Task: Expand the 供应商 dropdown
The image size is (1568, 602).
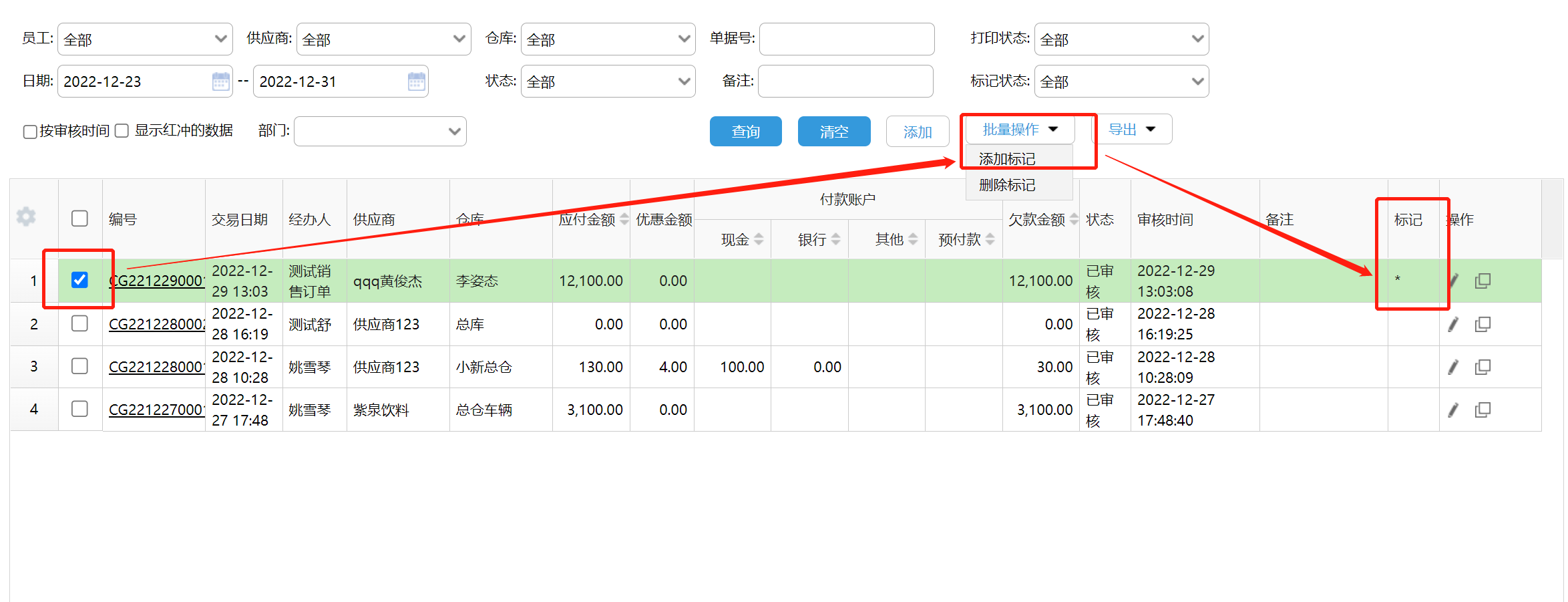Action: pos(383,39)
